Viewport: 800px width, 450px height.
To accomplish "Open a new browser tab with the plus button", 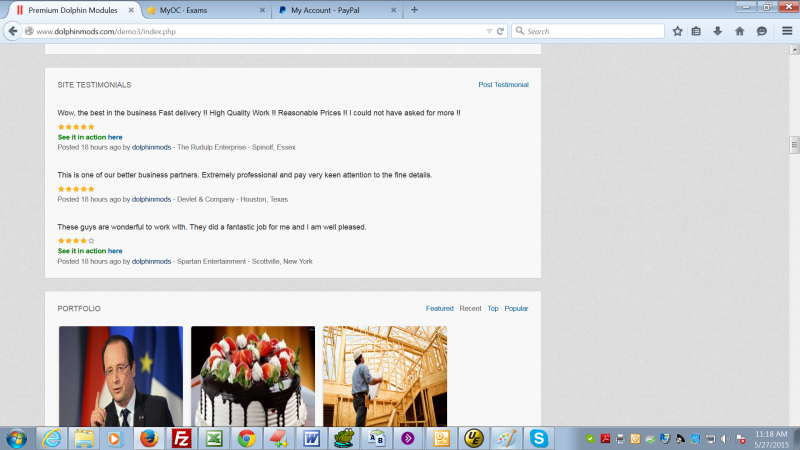I will point(414,10).
